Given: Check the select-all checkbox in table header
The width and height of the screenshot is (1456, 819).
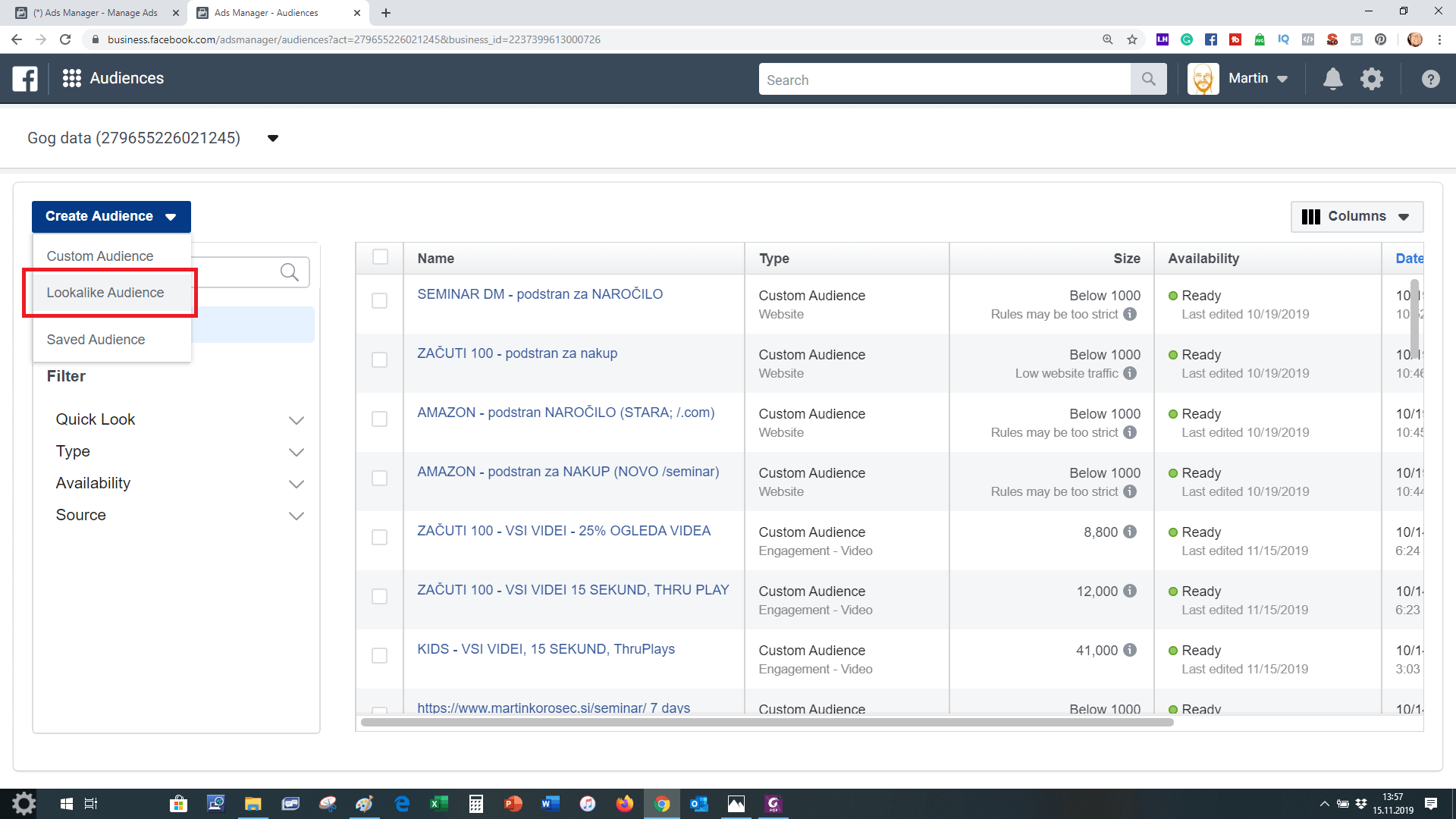Looking at the screenshot, I should click(380, 258).
